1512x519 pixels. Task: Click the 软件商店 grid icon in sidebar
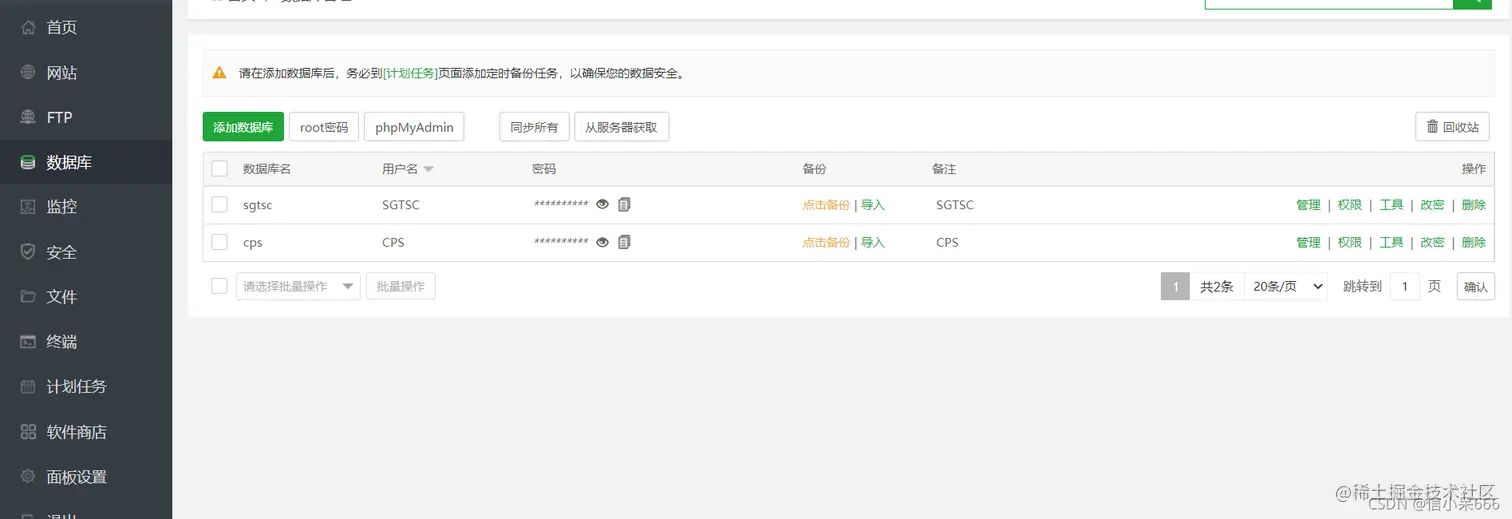pos(28,432)
